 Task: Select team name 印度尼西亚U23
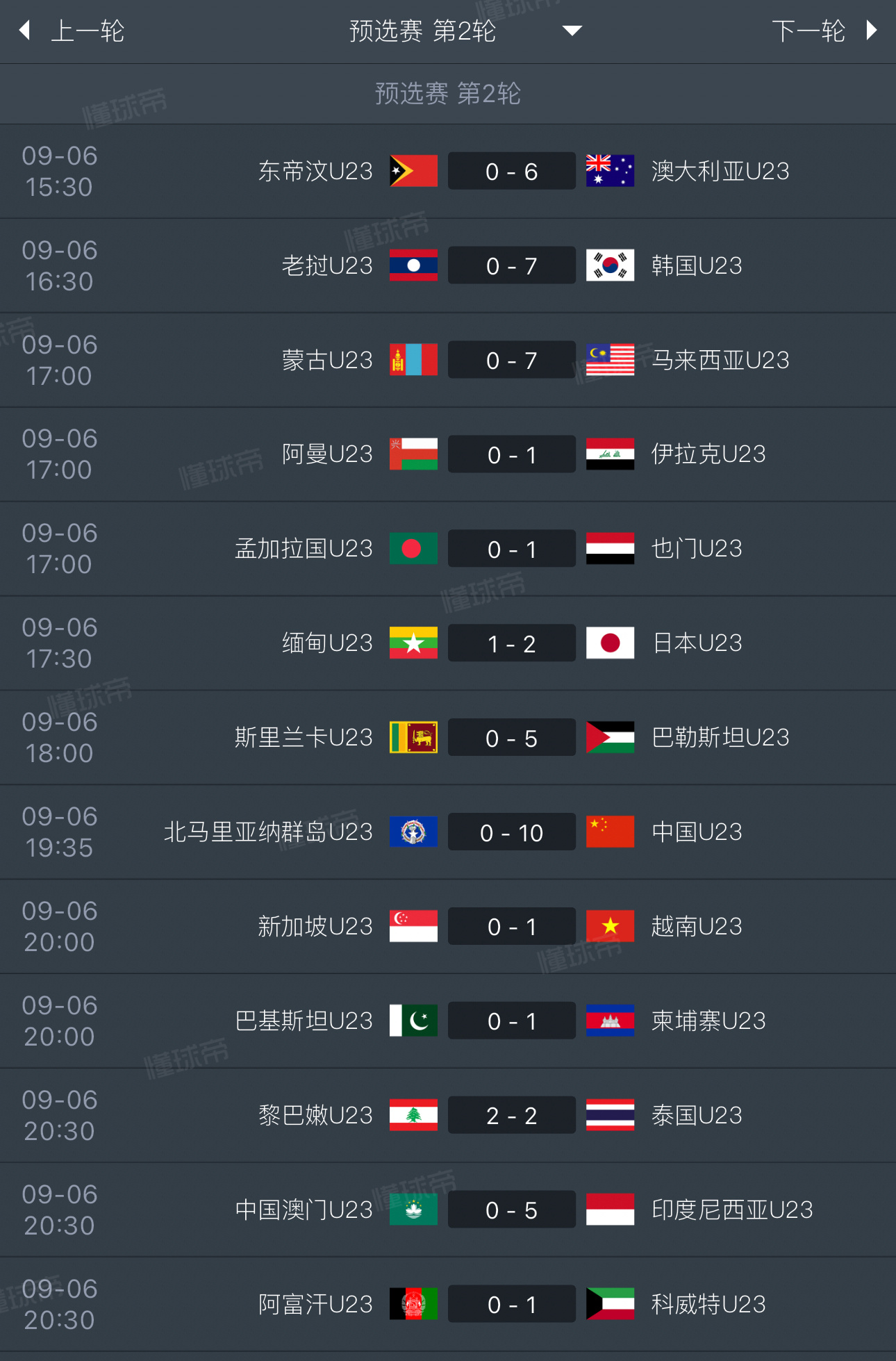tap(732, 1210)
